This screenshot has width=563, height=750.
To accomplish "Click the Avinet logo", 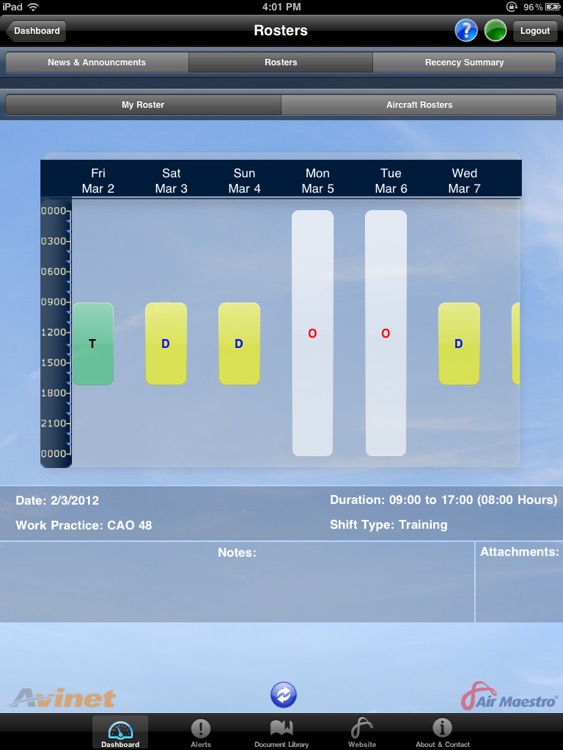I will [x=63, y=698].
